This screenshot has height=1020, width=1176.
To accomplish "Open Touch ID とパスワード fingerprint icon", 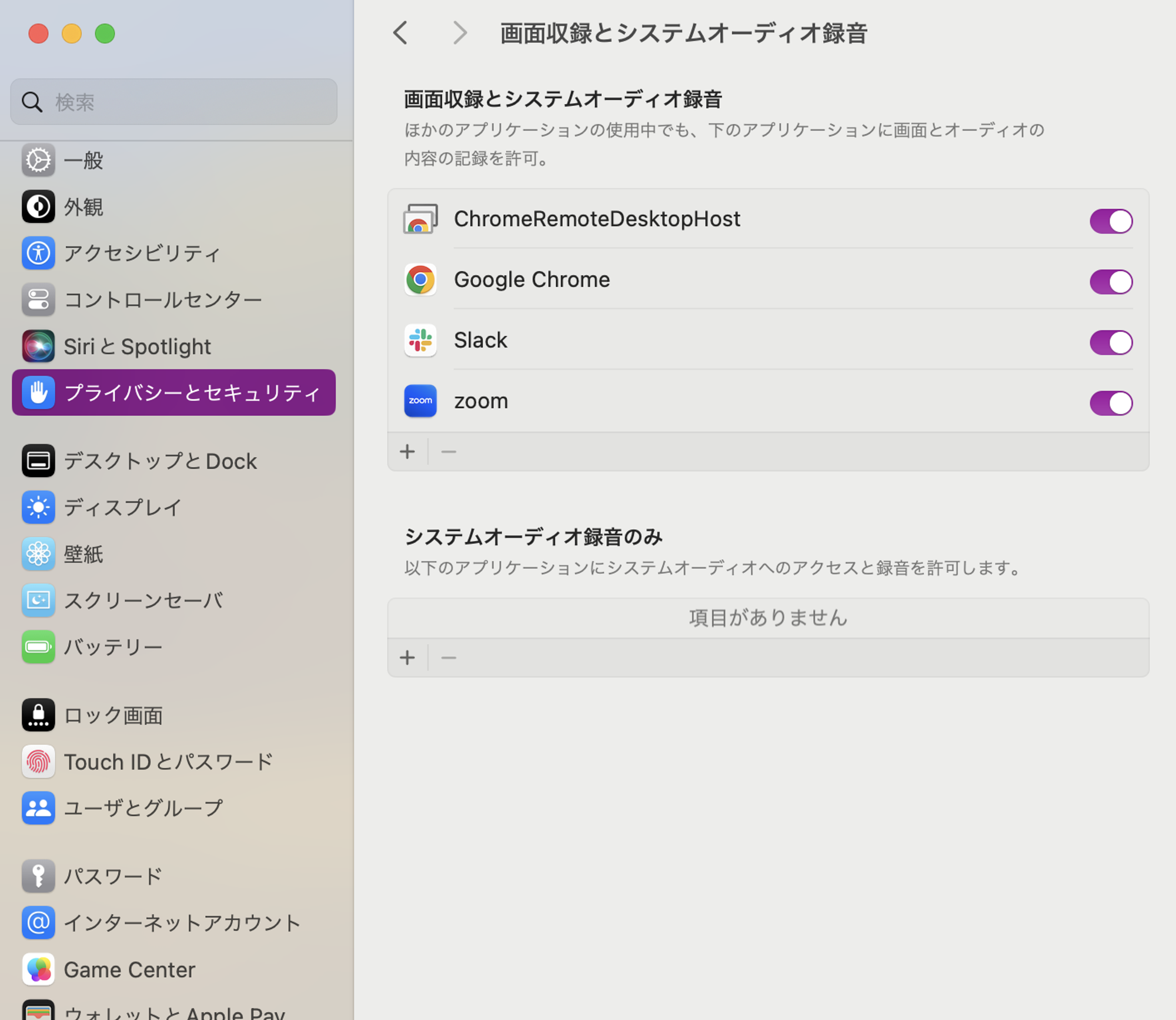I will 38,762.
